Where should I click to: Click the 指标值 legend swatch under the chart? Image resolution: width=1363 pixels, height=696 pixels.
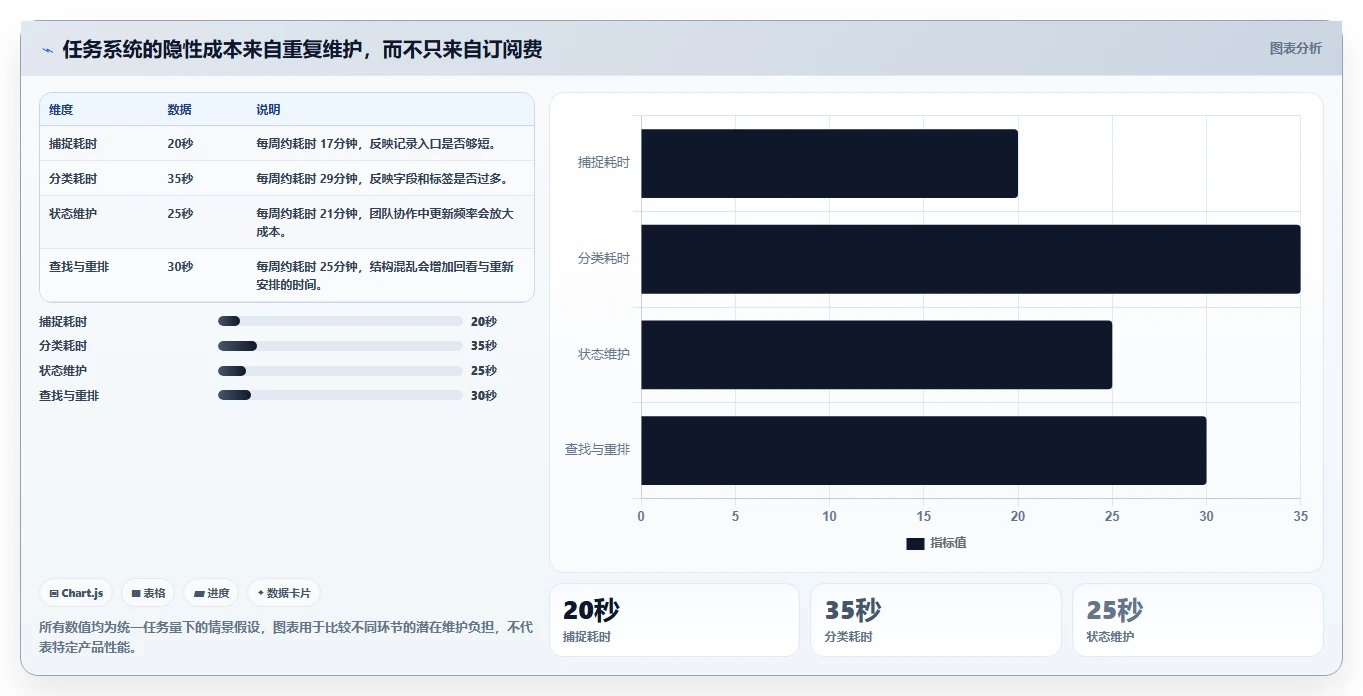(x=915, y=543)
